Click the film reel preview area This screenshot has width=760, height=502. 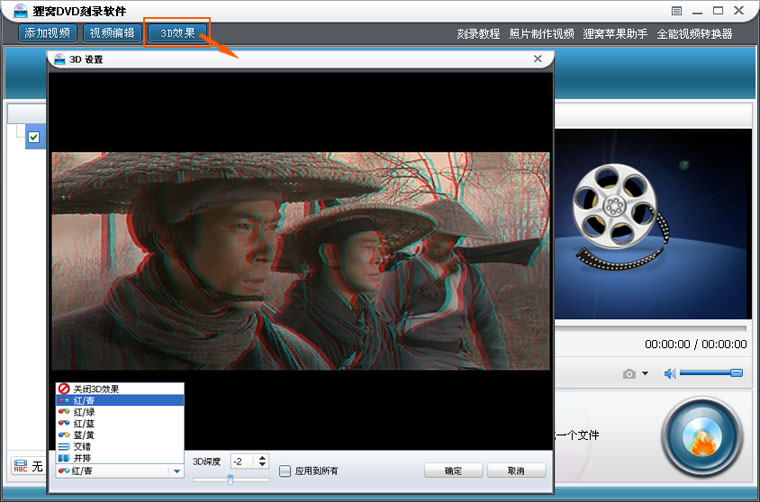click(x=653, y=223)
